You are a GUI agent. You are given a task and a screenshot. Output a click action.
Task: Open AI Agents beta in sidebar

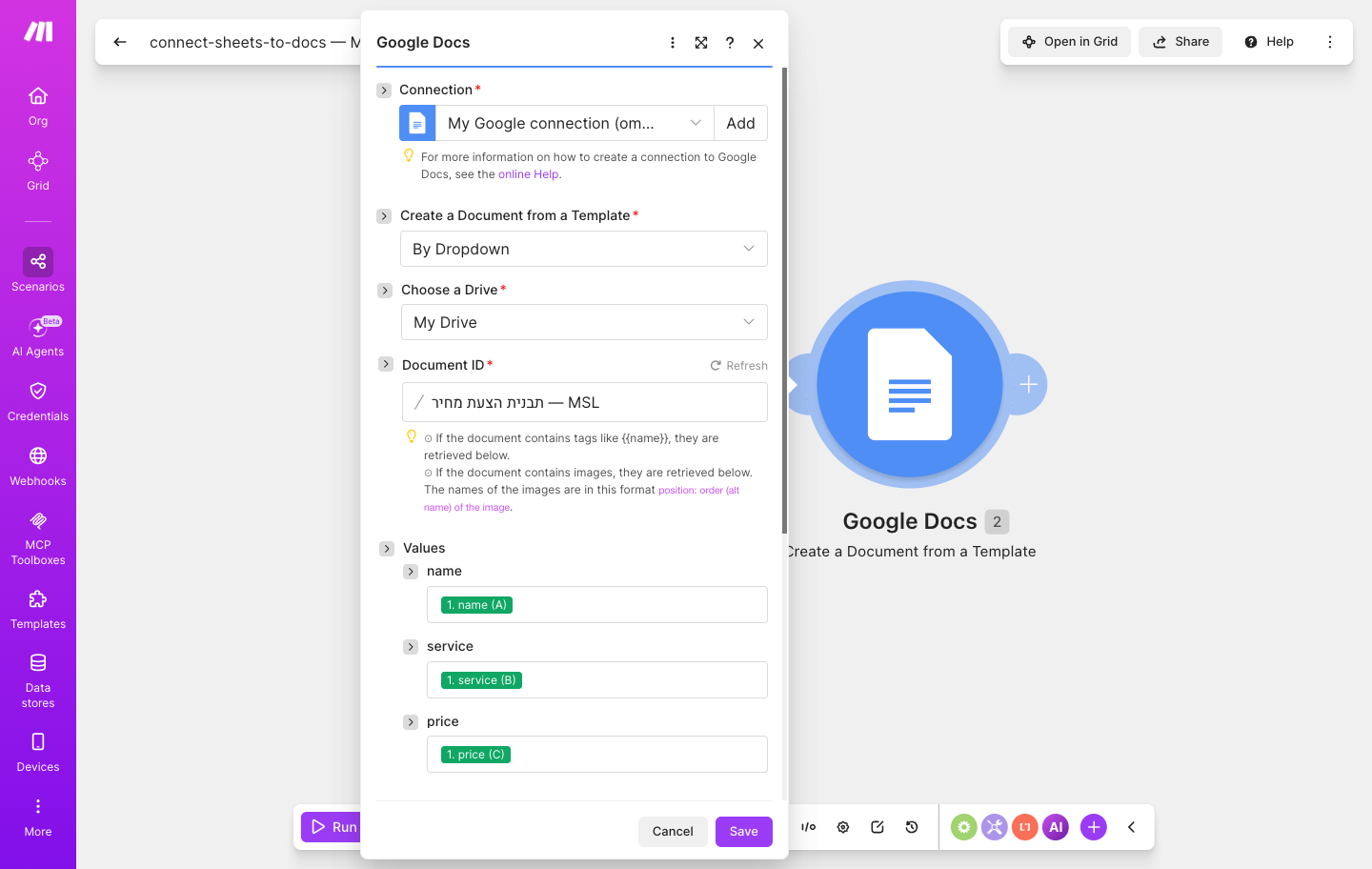(38, 336)
